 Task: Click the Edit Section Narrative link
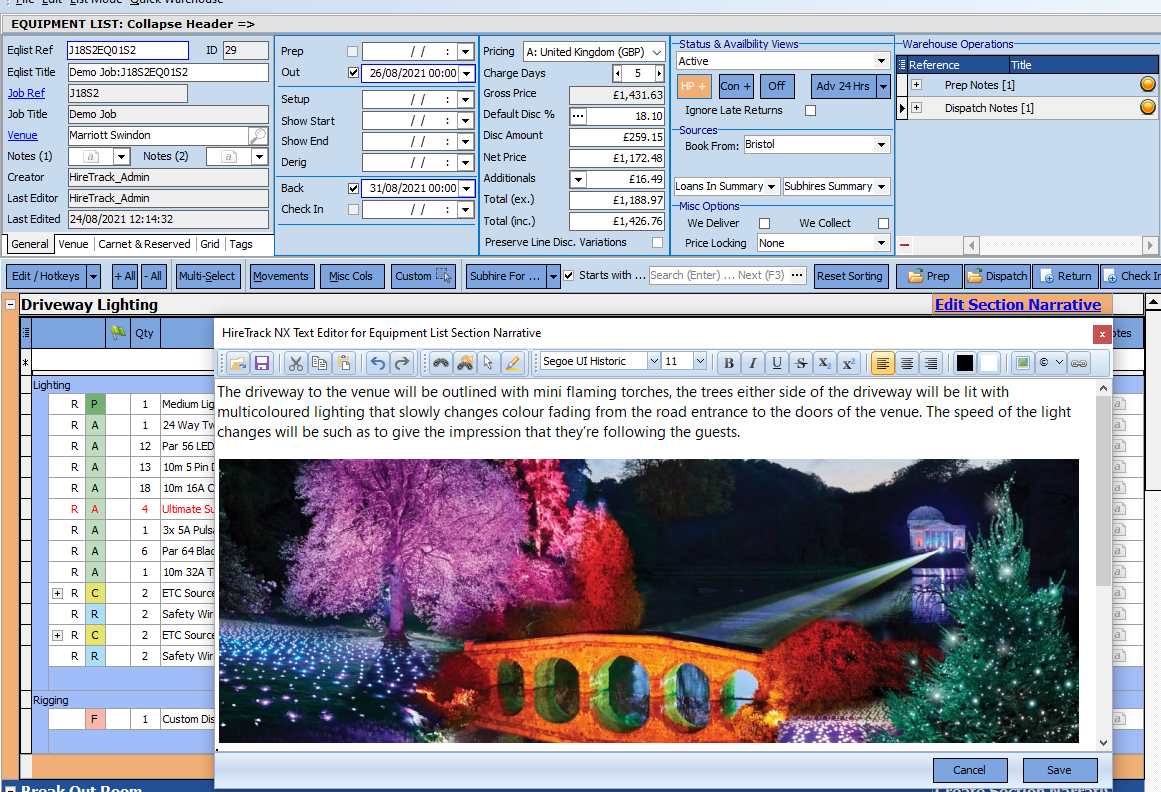pyautogui.click(x=1017, y=305)
